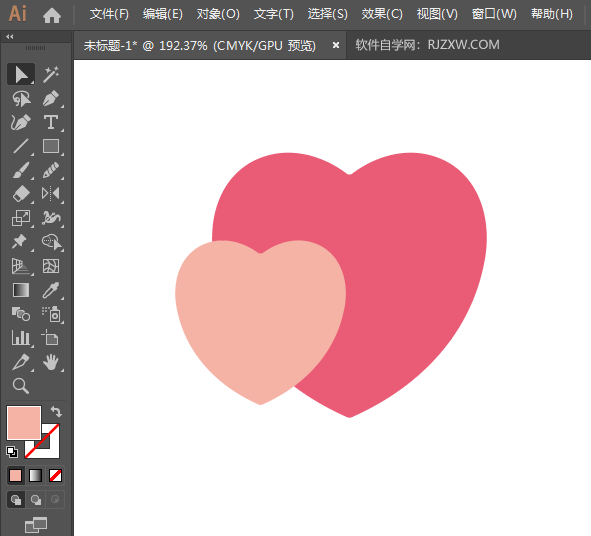Select the Rectangle tool

pos(51,146)
